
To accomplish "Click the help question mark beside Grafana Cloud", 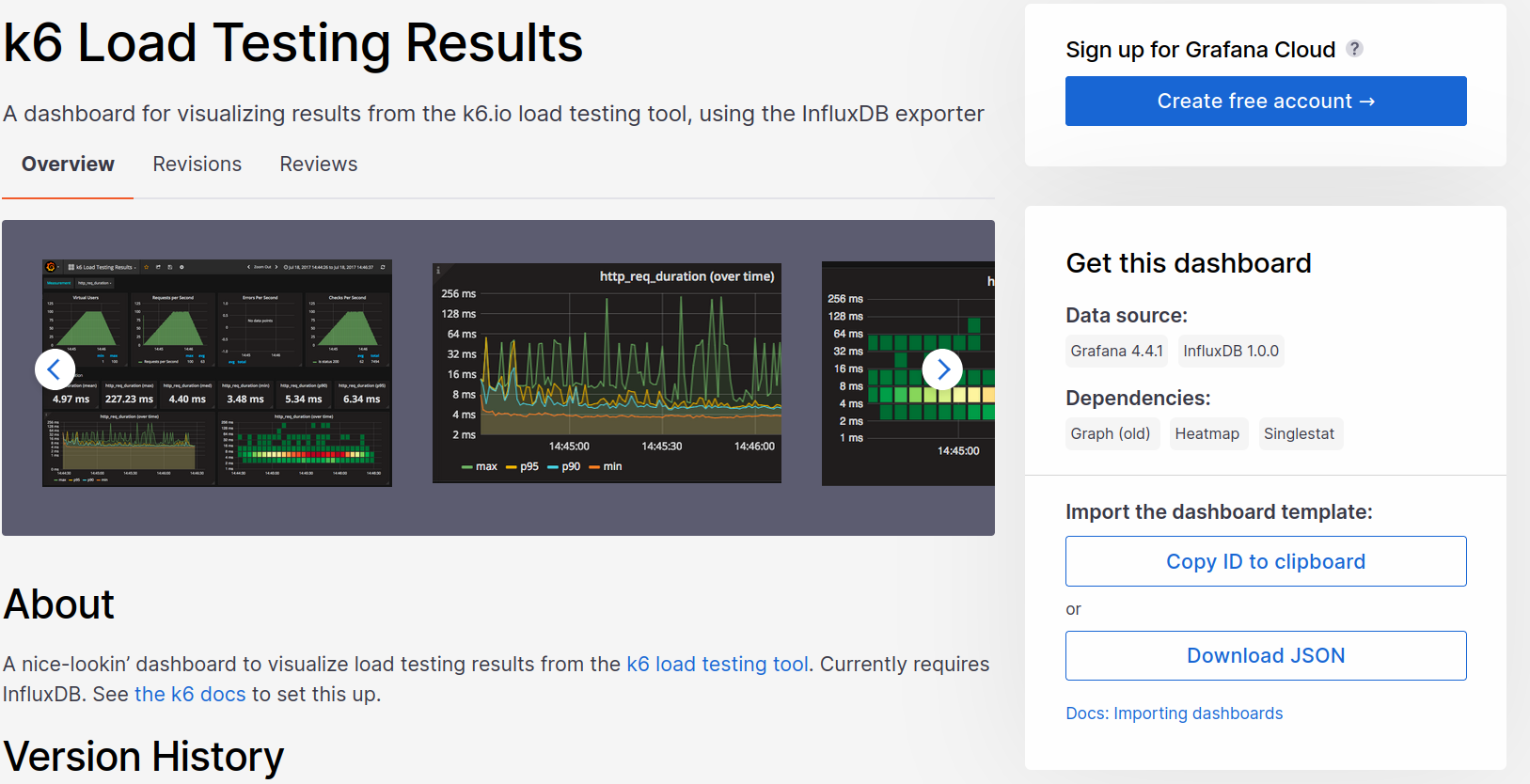I will click(1354, 49).
